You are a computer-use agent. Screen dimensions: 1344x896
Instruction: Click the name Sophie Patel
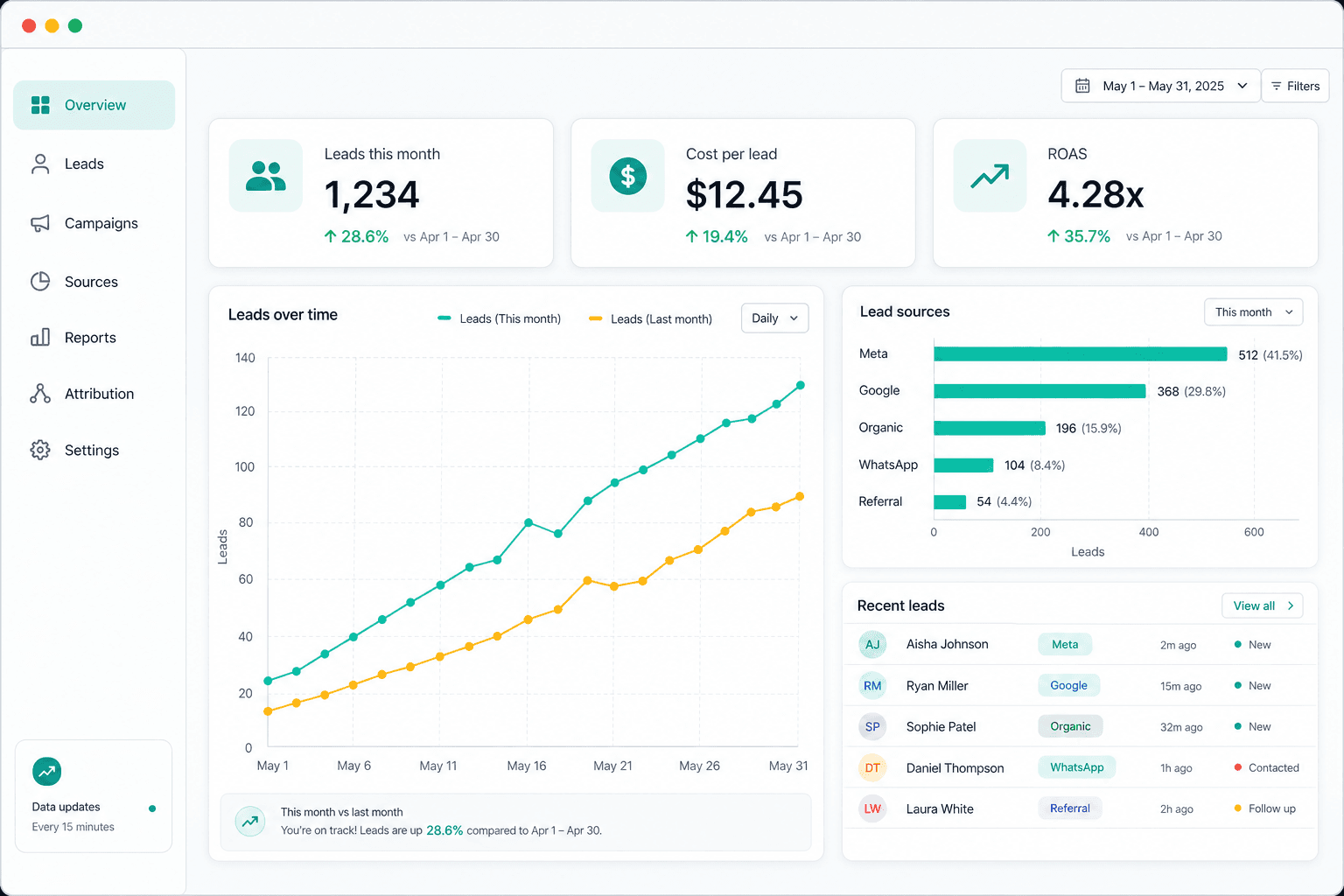[941, 727]
